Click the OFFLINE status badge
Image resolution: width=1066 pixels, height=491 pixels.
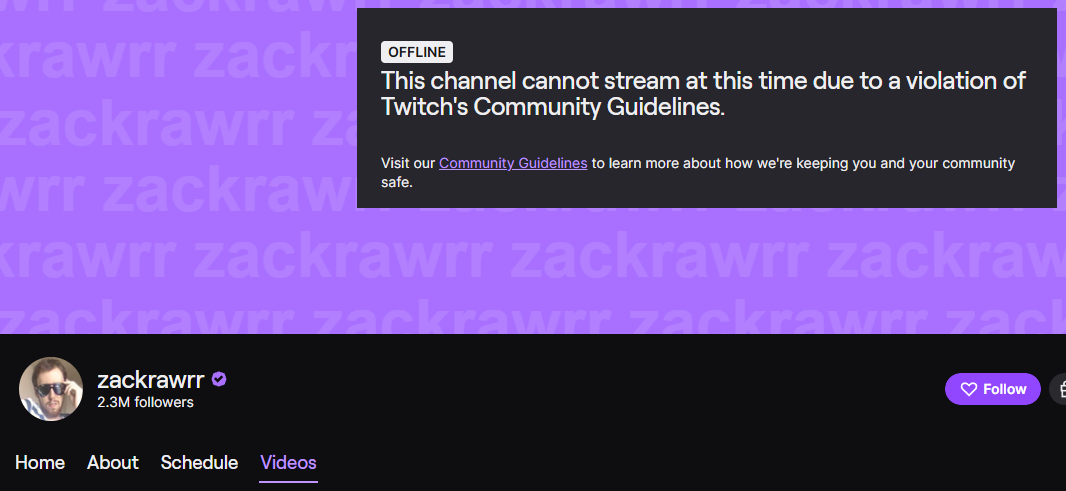(x=417, y=52)
